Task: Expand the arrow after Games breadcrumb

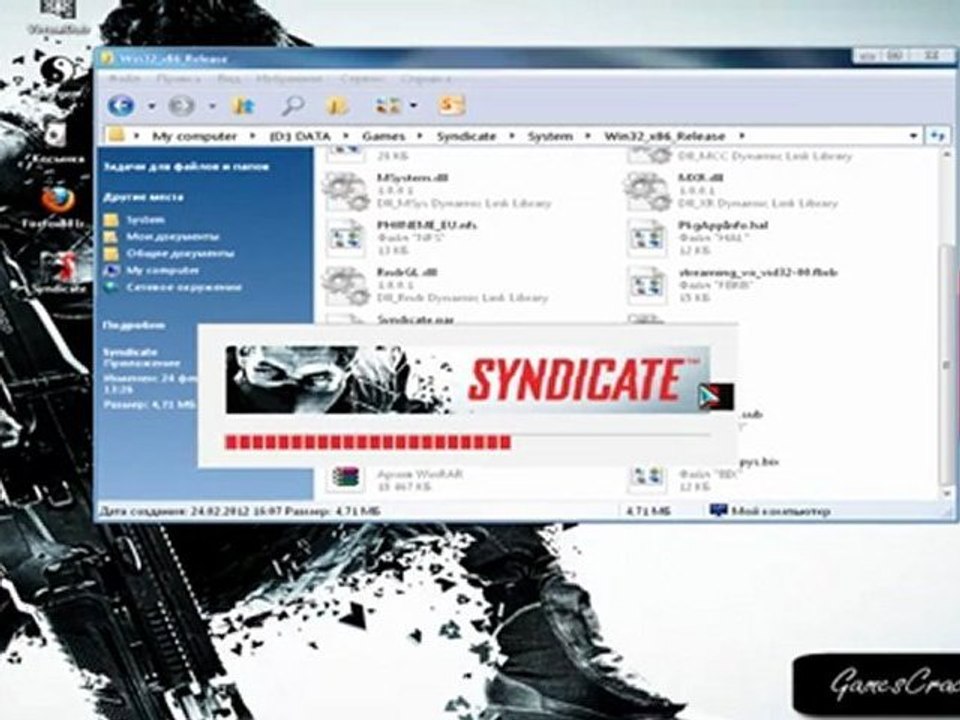Action: [420, 136]
